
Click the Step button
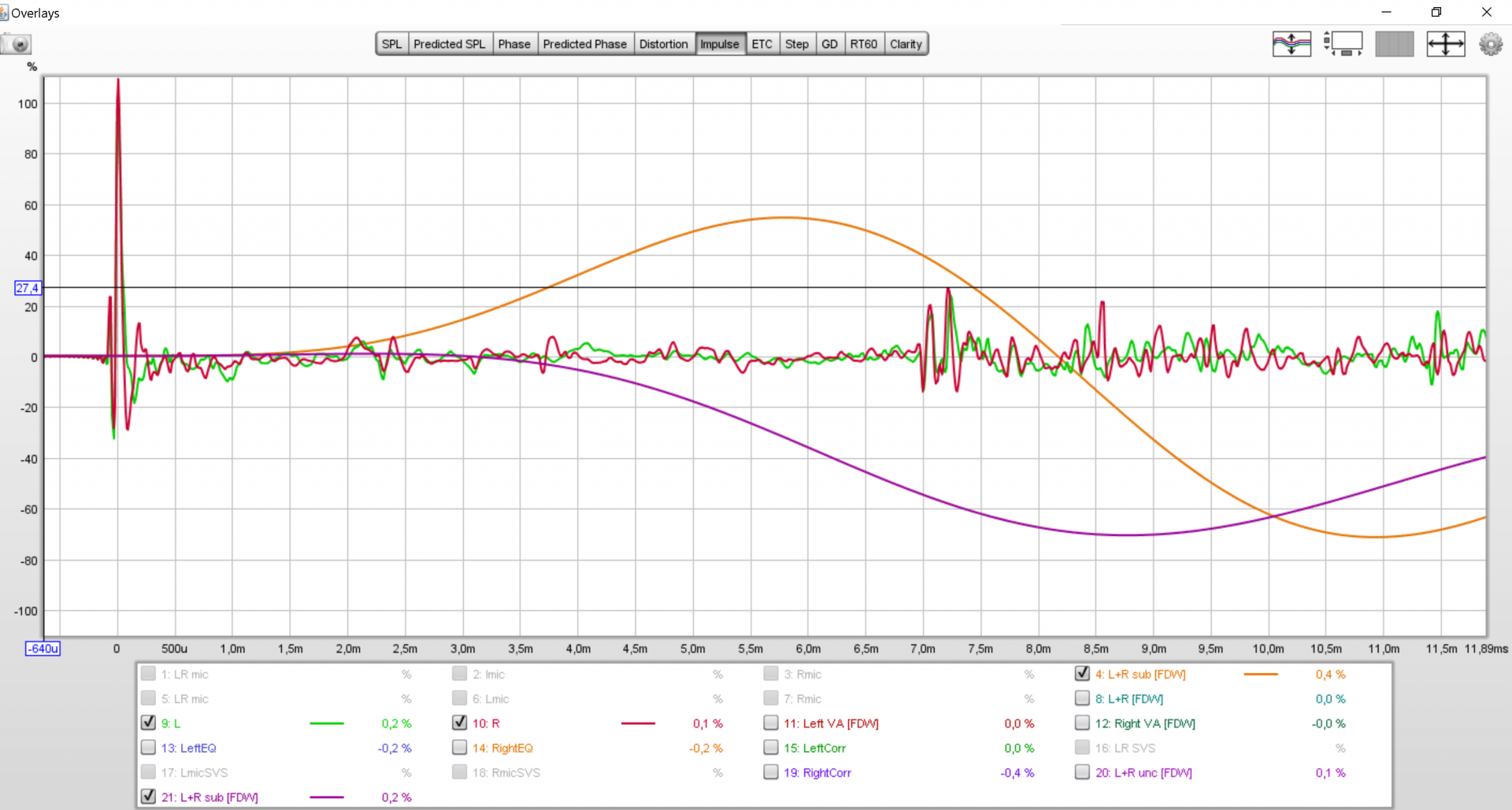pyautogui.click(x=796, y=44)
